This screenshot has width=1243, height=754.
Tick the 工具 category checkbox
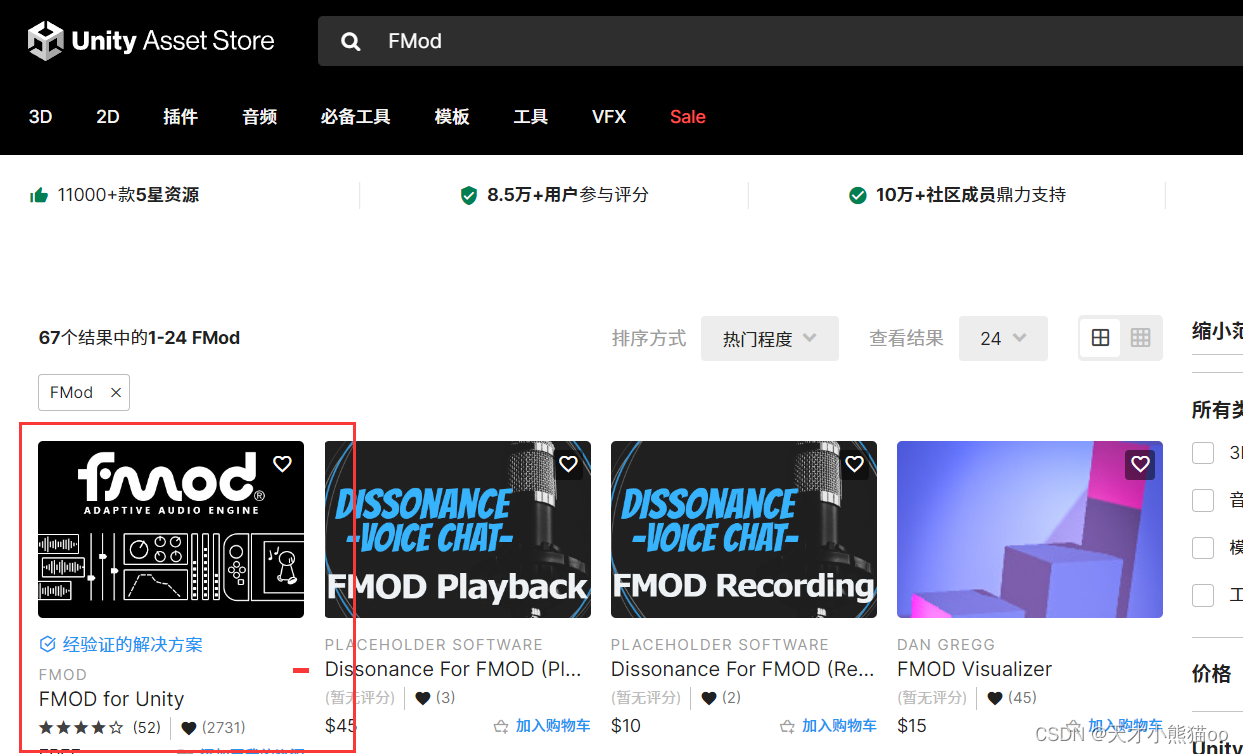coord(1203,595)
